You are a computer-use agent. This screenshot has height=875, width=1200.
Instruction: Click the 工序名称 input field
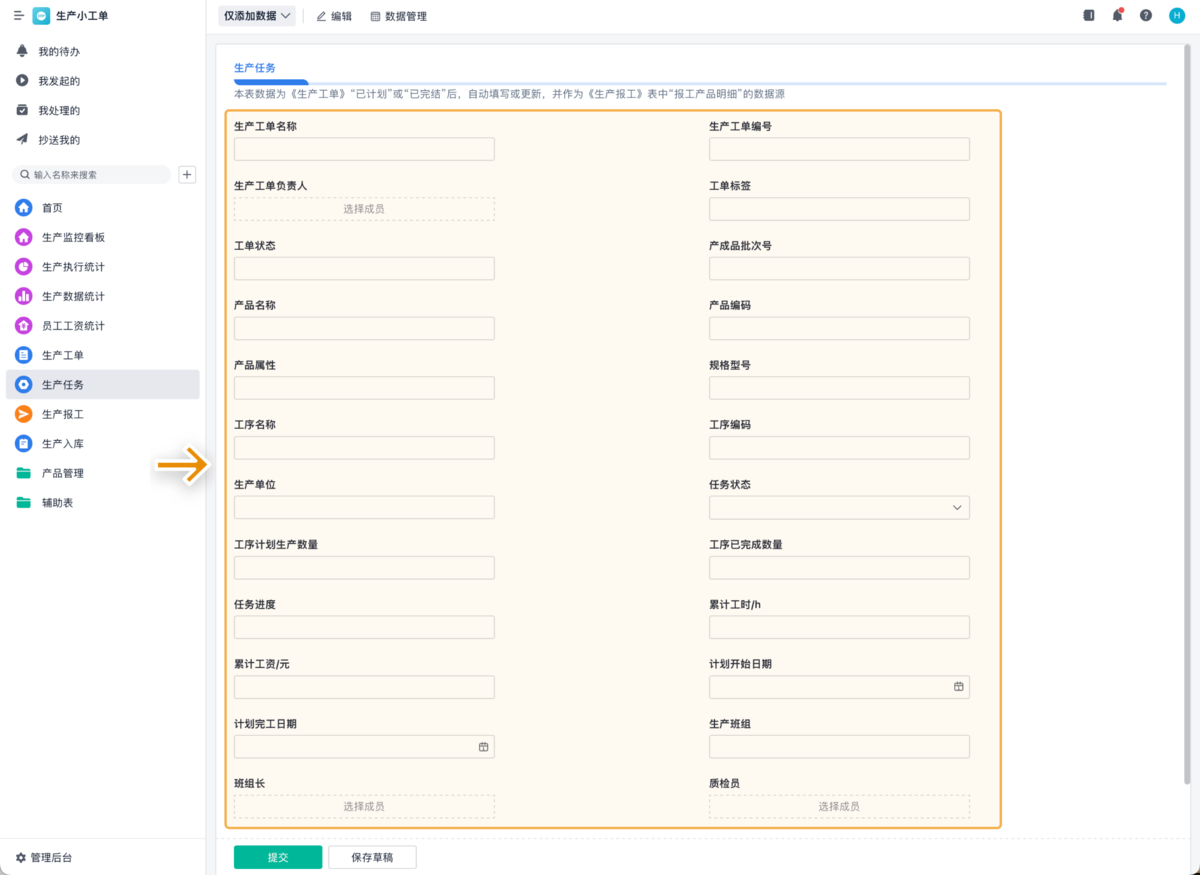364,448
